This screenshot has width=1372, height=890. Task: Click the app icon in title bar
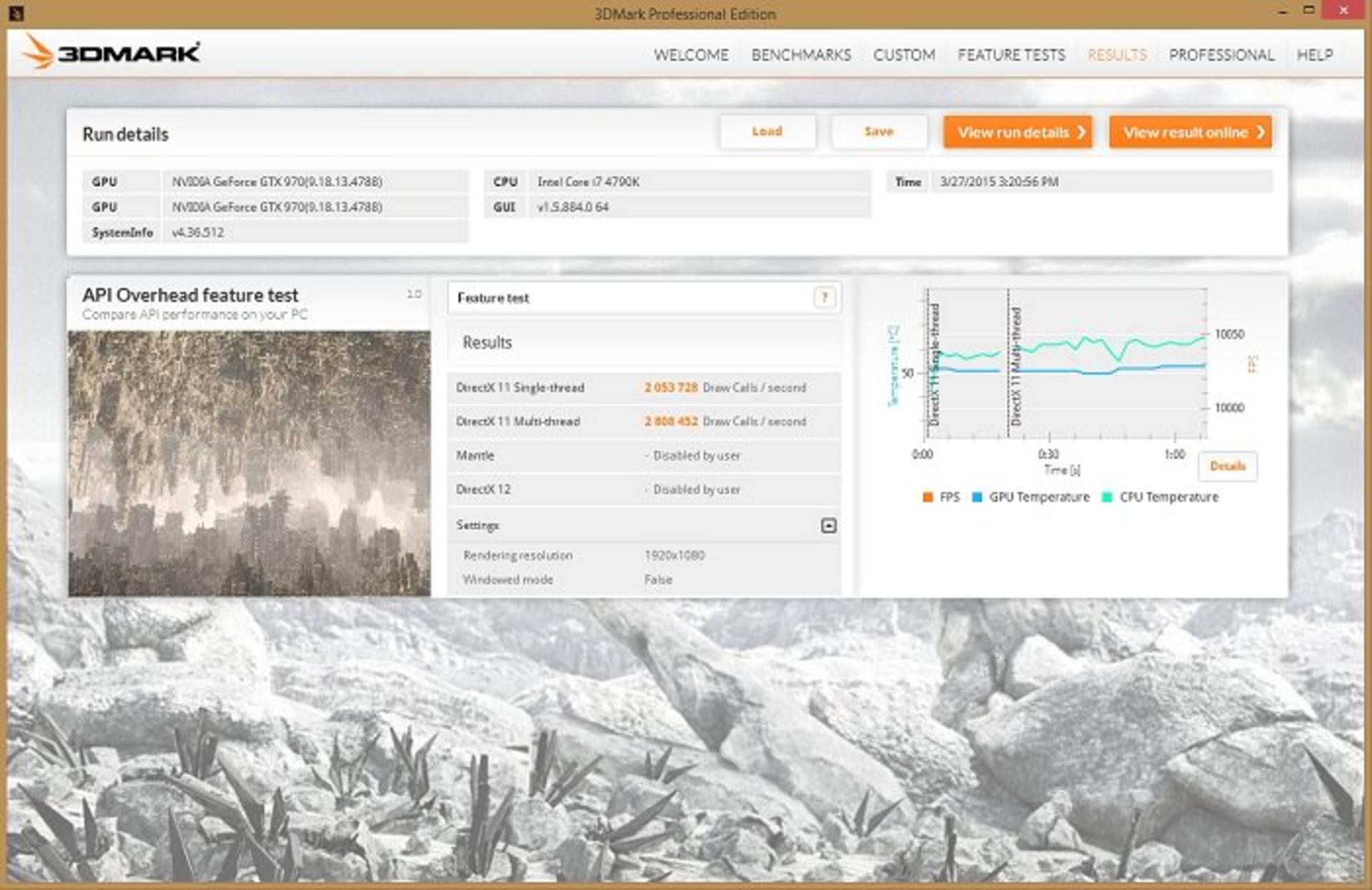[x=16, y=13]
